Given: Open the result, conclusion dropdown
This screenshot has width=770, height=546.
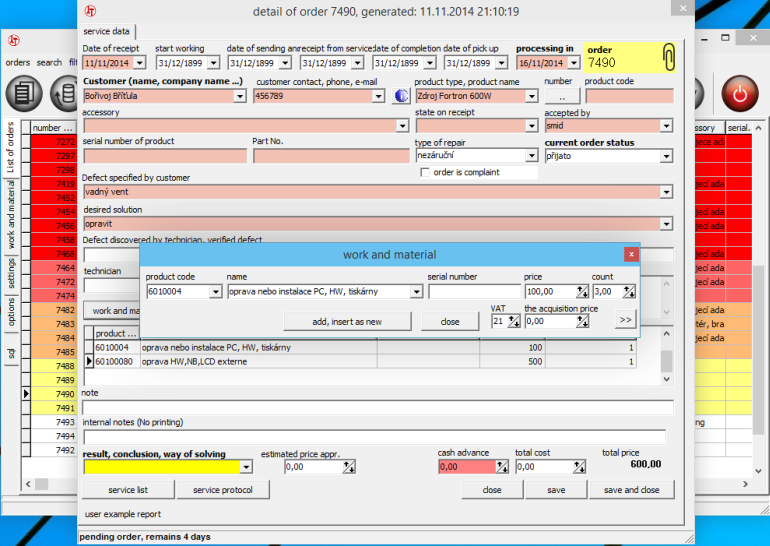Looking at the screenshot, I should click(x=247, y=467).
